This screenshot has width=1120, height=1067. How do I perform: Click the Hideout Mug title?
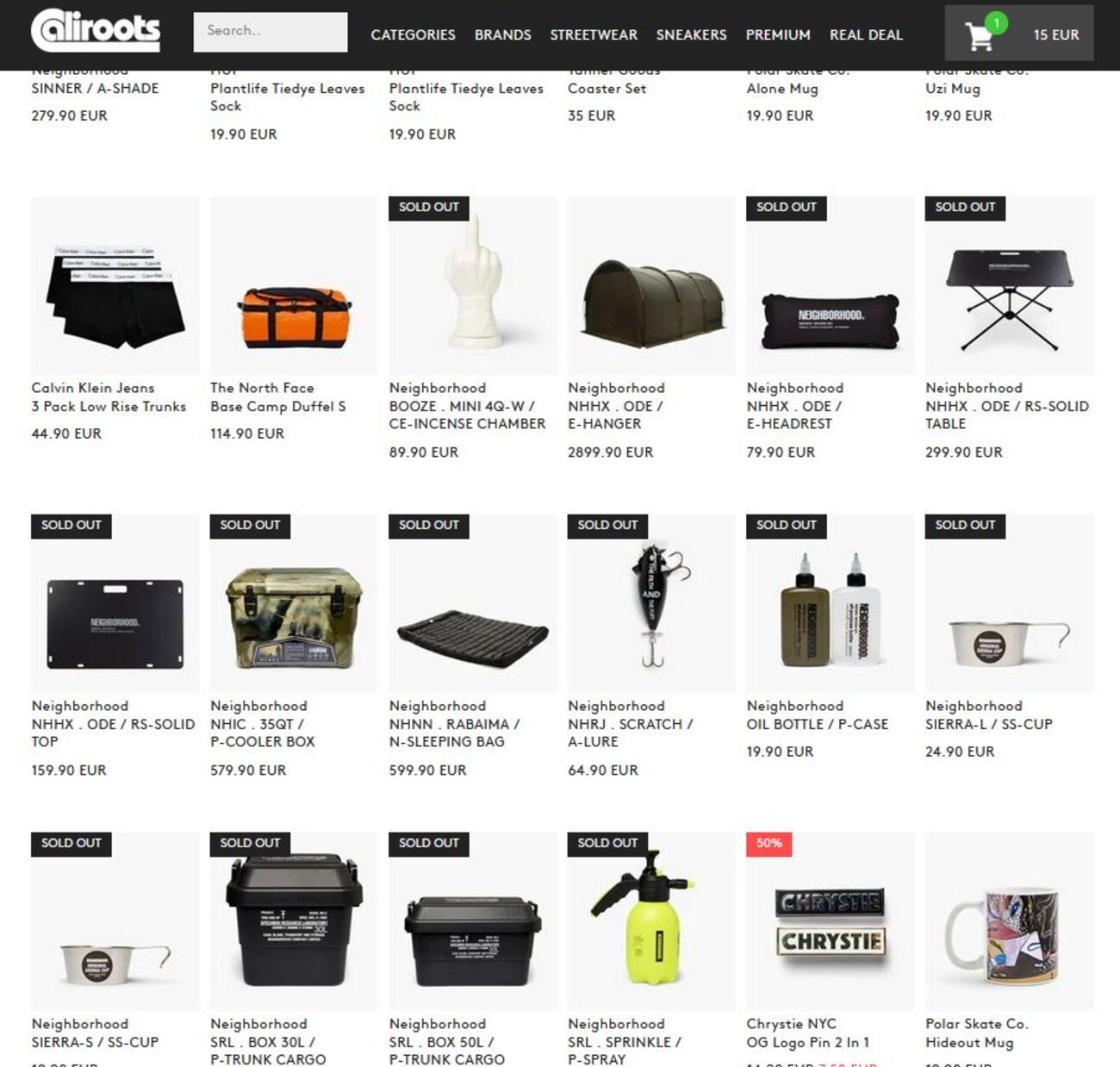969,1042
